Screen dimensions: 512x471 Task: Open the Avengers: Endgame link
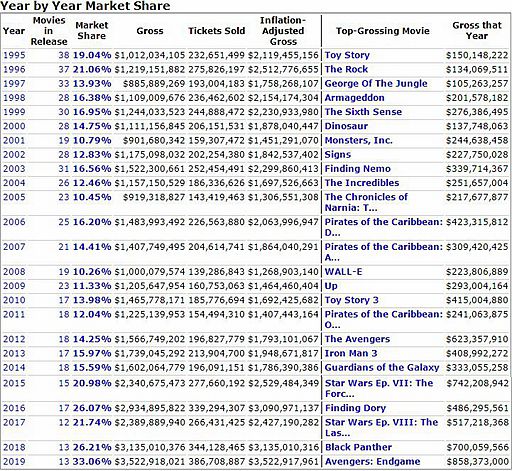(372, 462)
